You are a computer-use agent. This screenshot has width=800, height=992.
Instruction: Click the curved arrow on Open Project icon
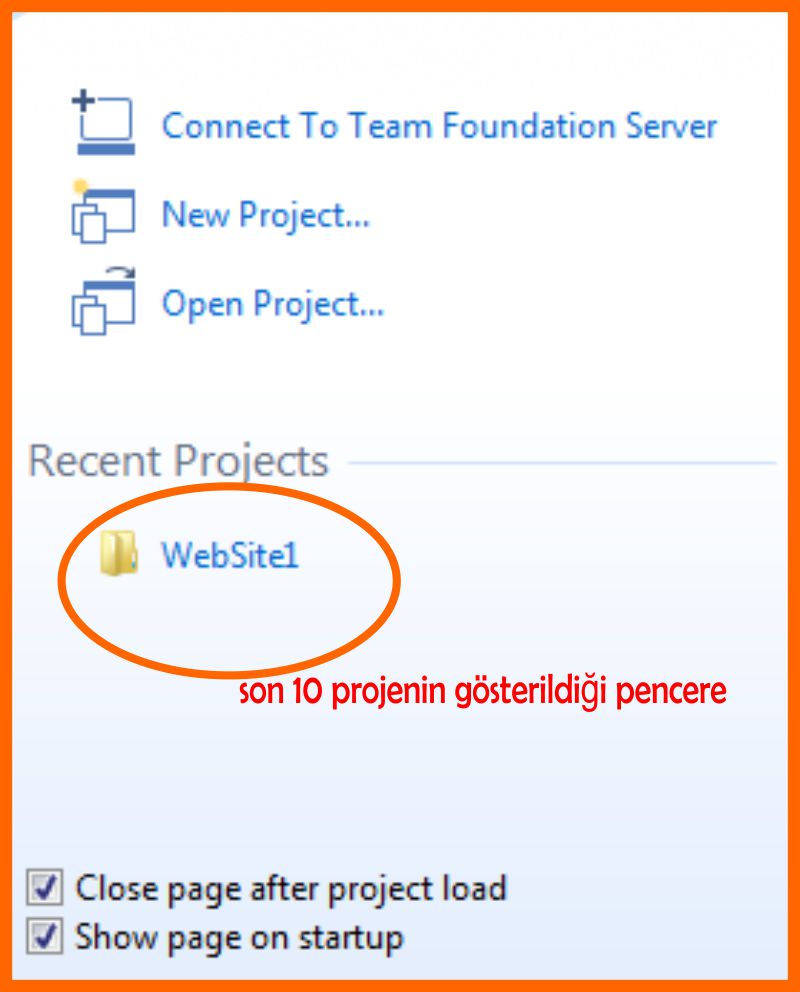click(121, 273)
